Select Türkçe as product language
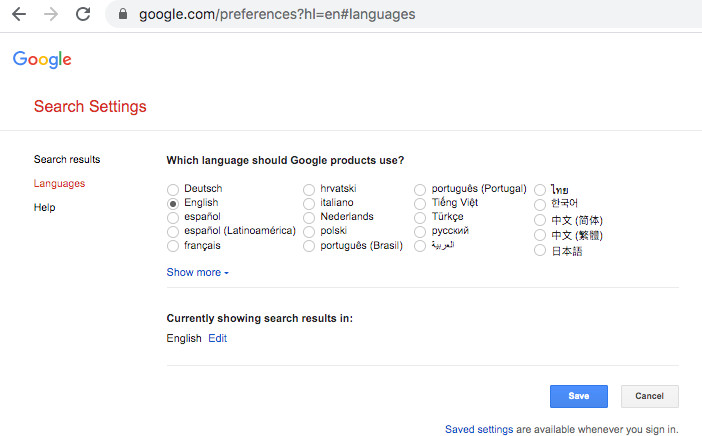The image size is (702, 436). point(420,217)
